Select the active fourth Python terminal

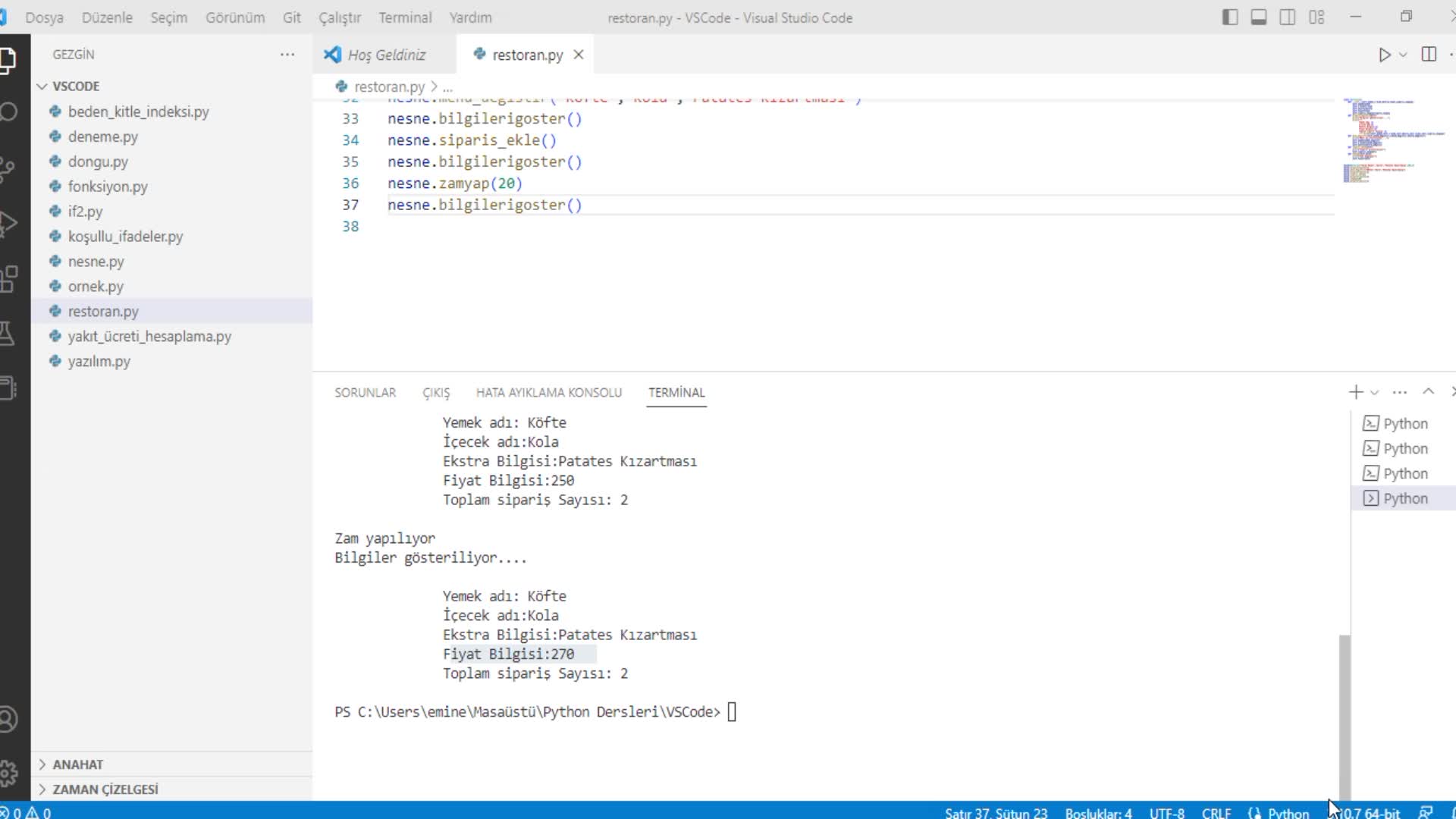coord(1403,498)
